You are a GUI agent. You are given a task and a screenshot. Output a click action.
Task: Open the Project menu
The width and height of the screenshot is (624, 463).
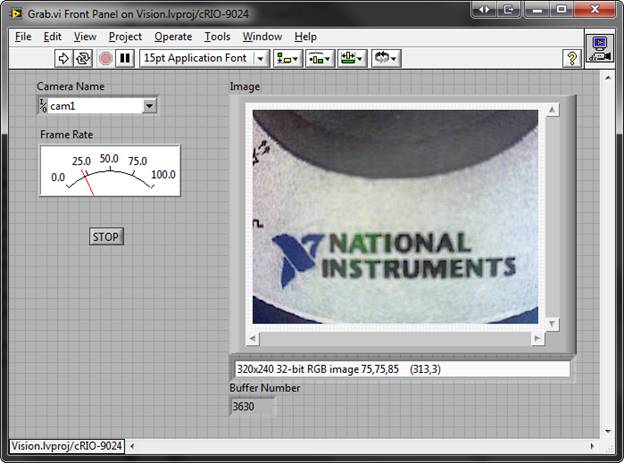coord(125,37)
